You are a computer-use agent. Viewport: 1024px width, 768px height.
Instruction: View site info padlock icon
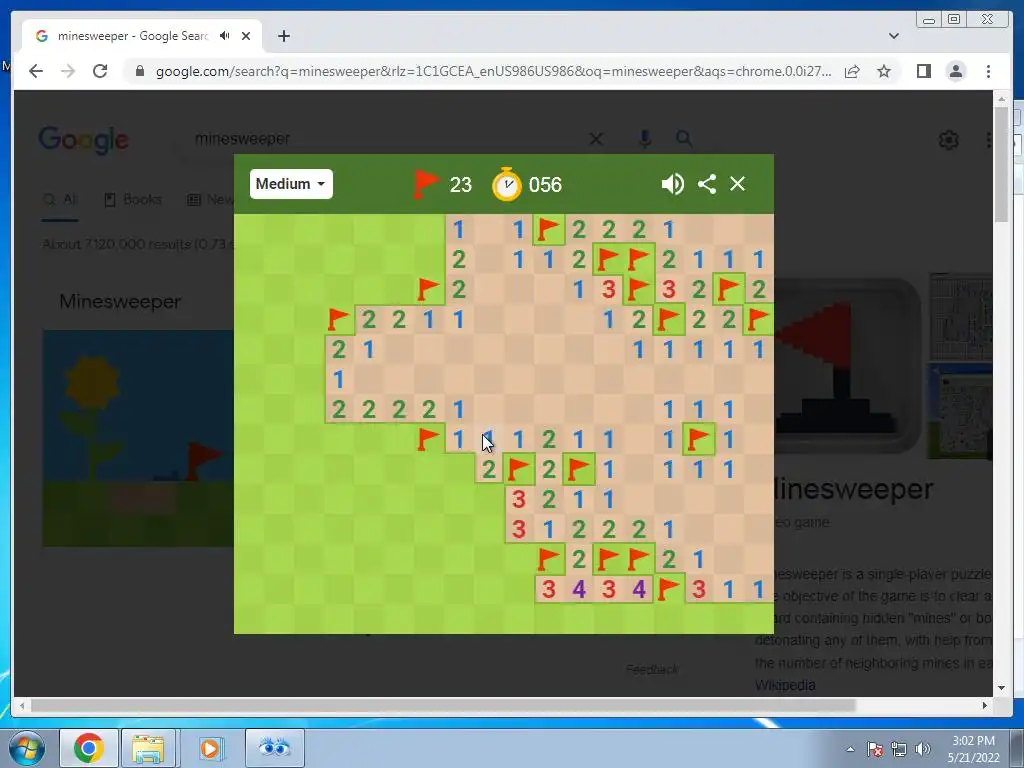coord(139,71)
